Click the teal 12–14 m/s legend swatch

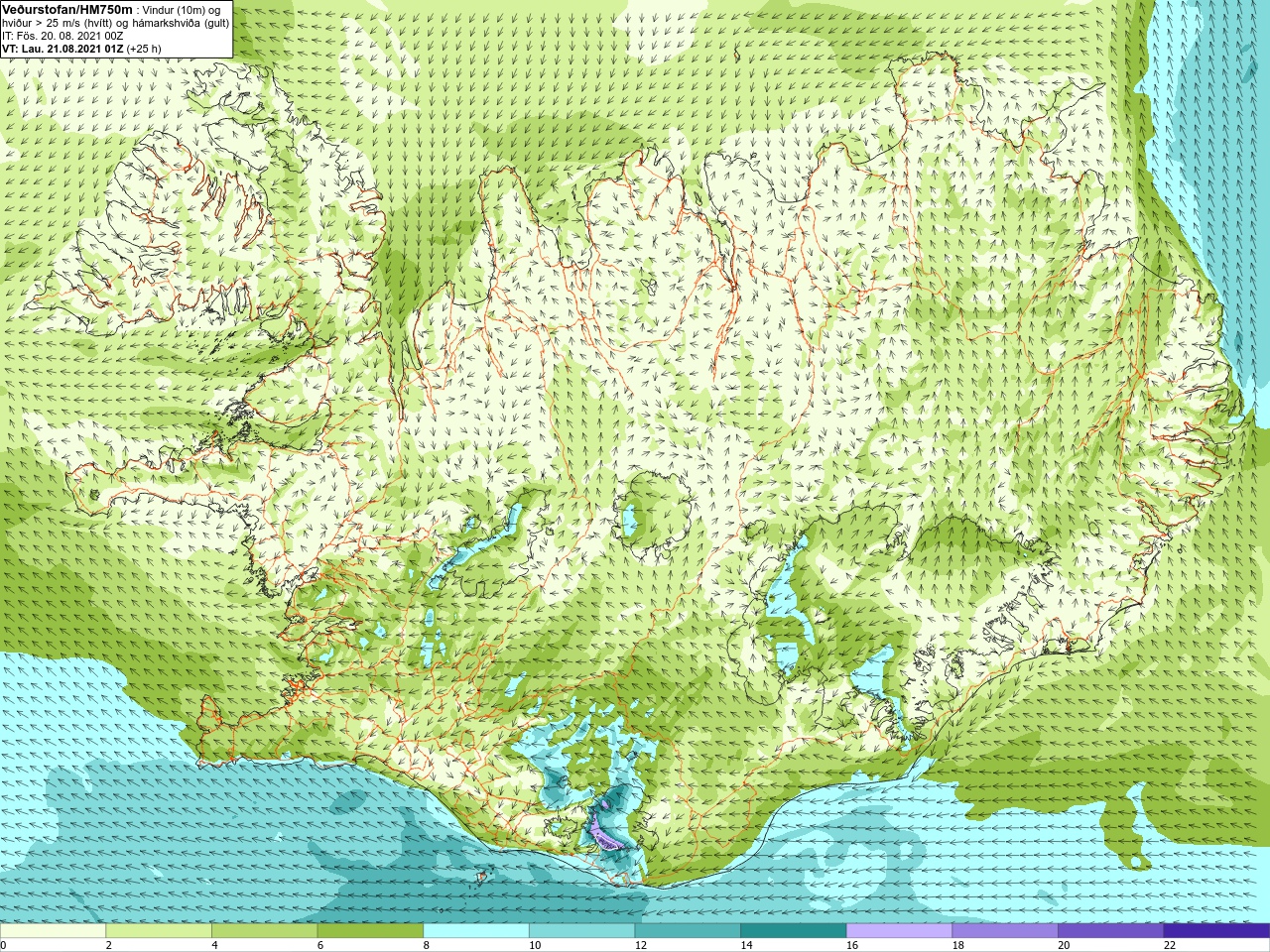click(688, 931)
